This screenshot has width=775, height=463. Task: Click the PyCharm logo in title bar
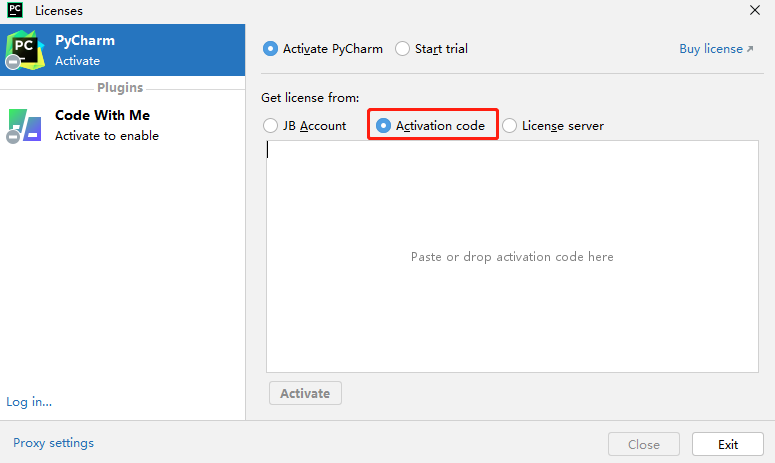pyautogui.click(x=13, y=11)
